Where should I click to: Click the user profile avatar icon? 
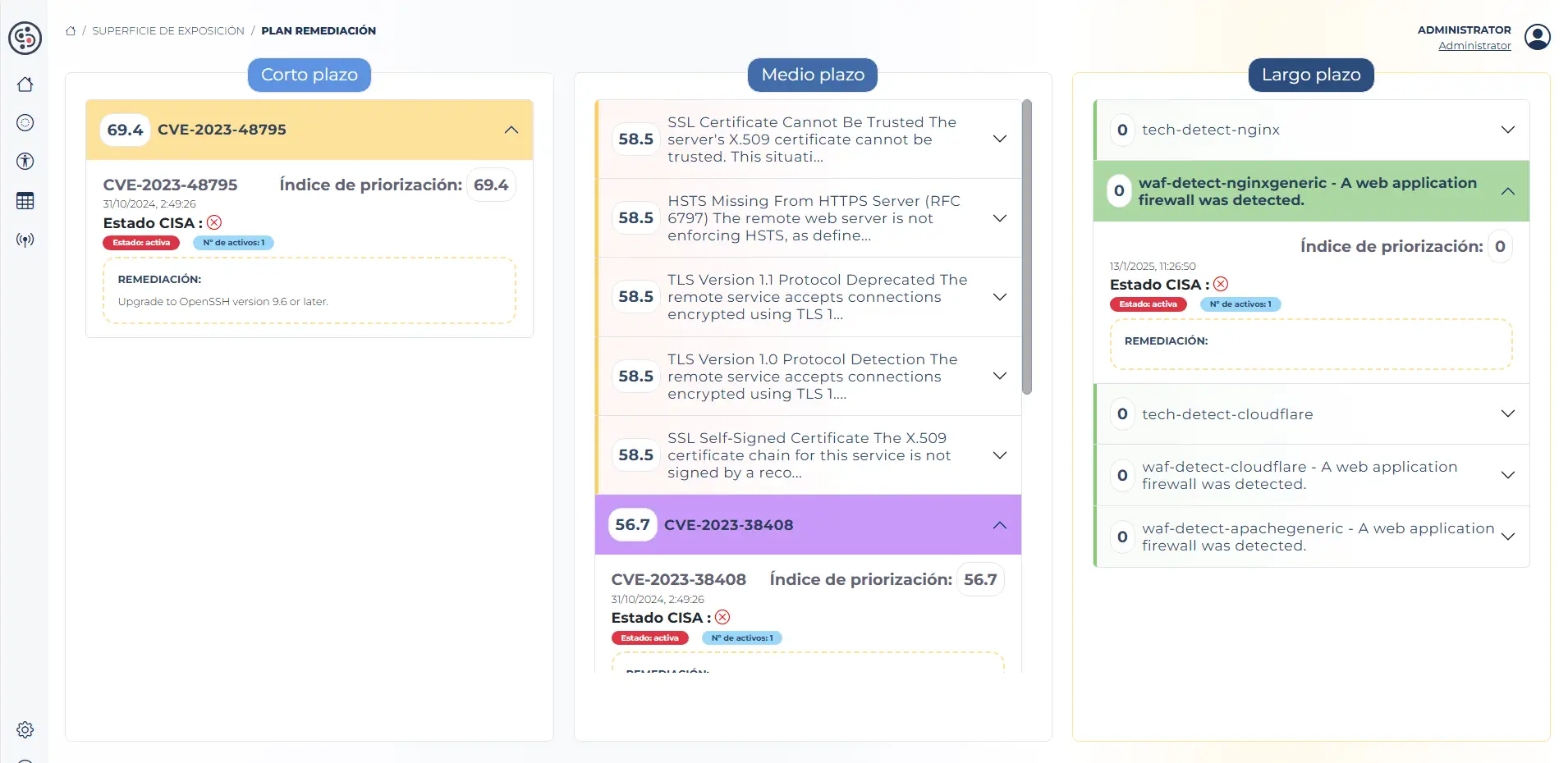(x=1537, y=37)
